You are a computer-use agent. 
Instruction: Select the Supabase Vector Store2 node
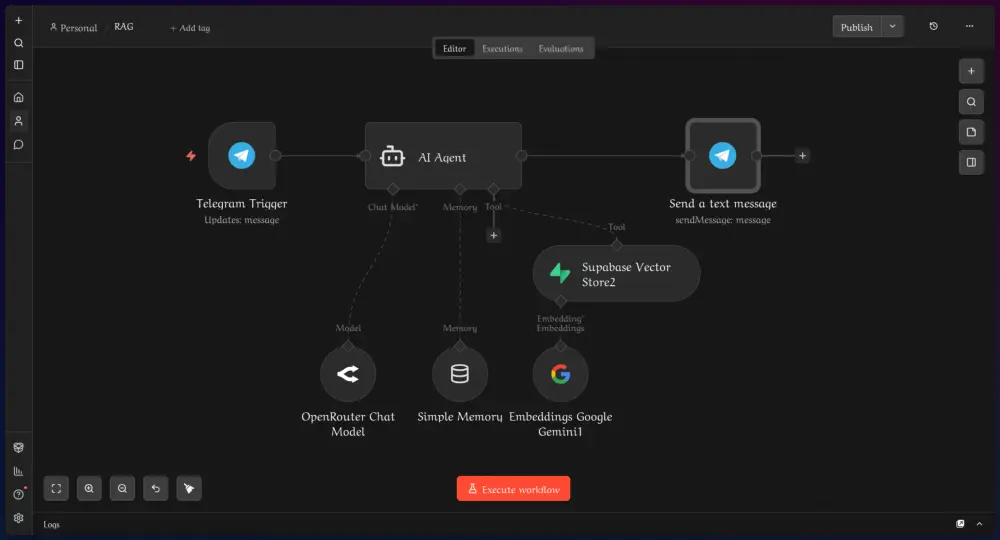coord(616,274)
